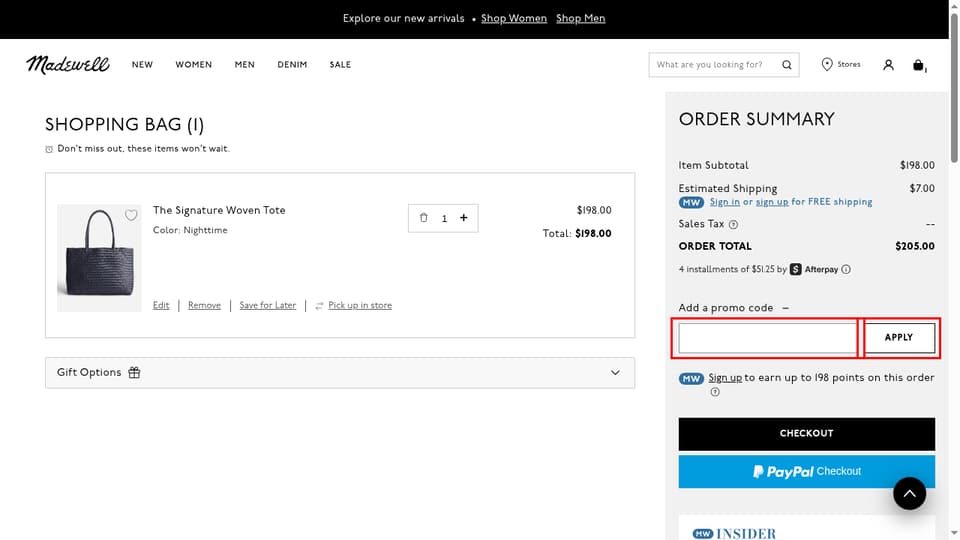Choose Pick up in store
960x540 pixels.
point(360,306)
